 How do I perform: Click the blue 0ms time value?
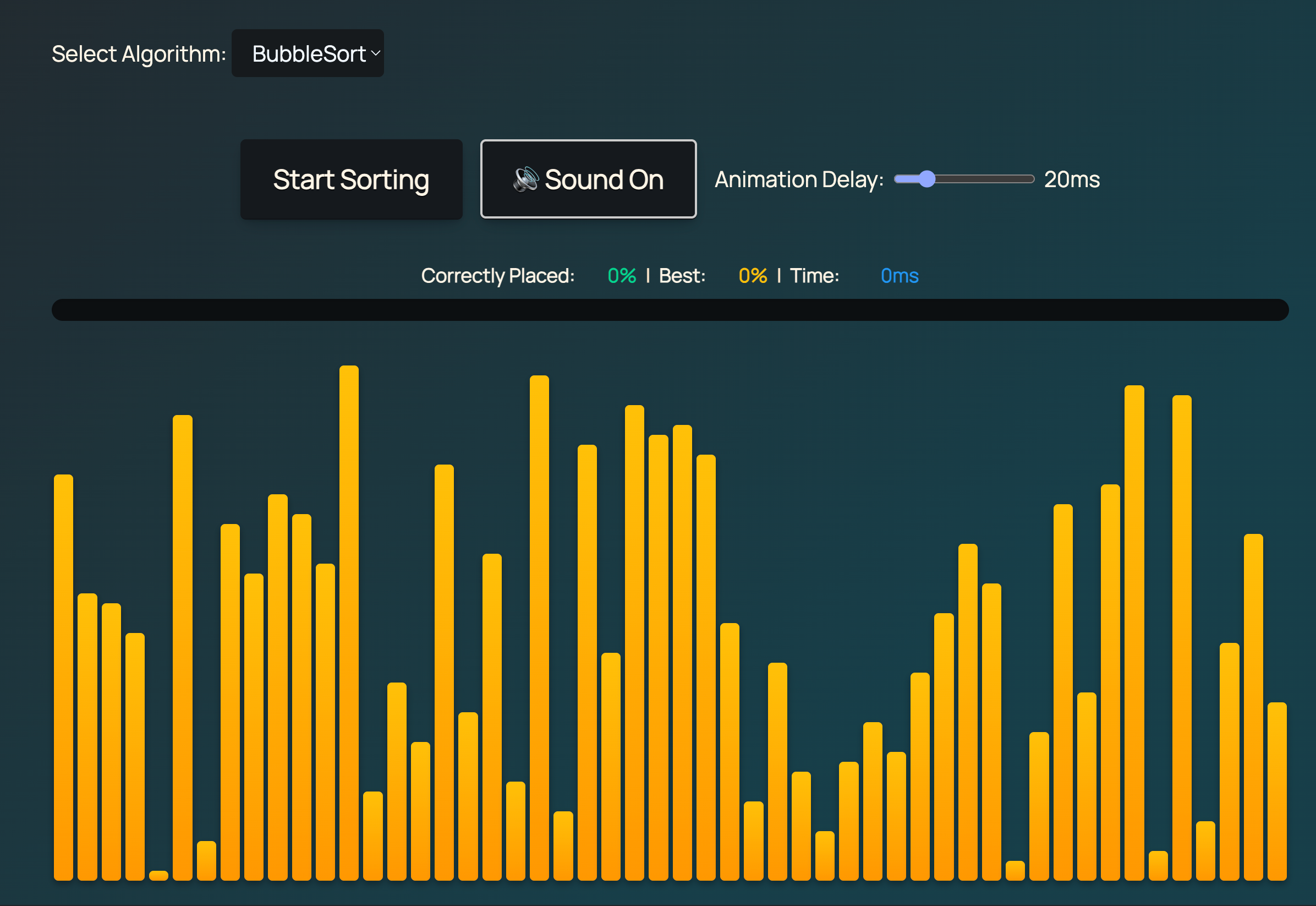point(899,276)
